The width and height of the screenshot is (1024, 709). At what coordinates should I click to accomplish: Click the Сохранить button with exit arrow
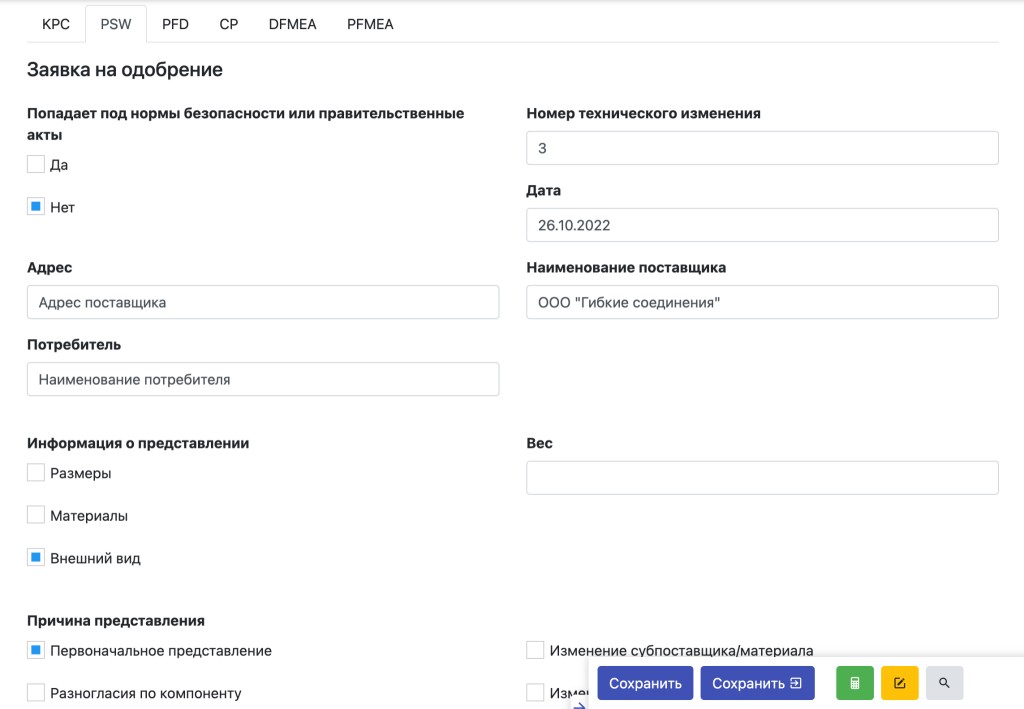pos(758,683)
